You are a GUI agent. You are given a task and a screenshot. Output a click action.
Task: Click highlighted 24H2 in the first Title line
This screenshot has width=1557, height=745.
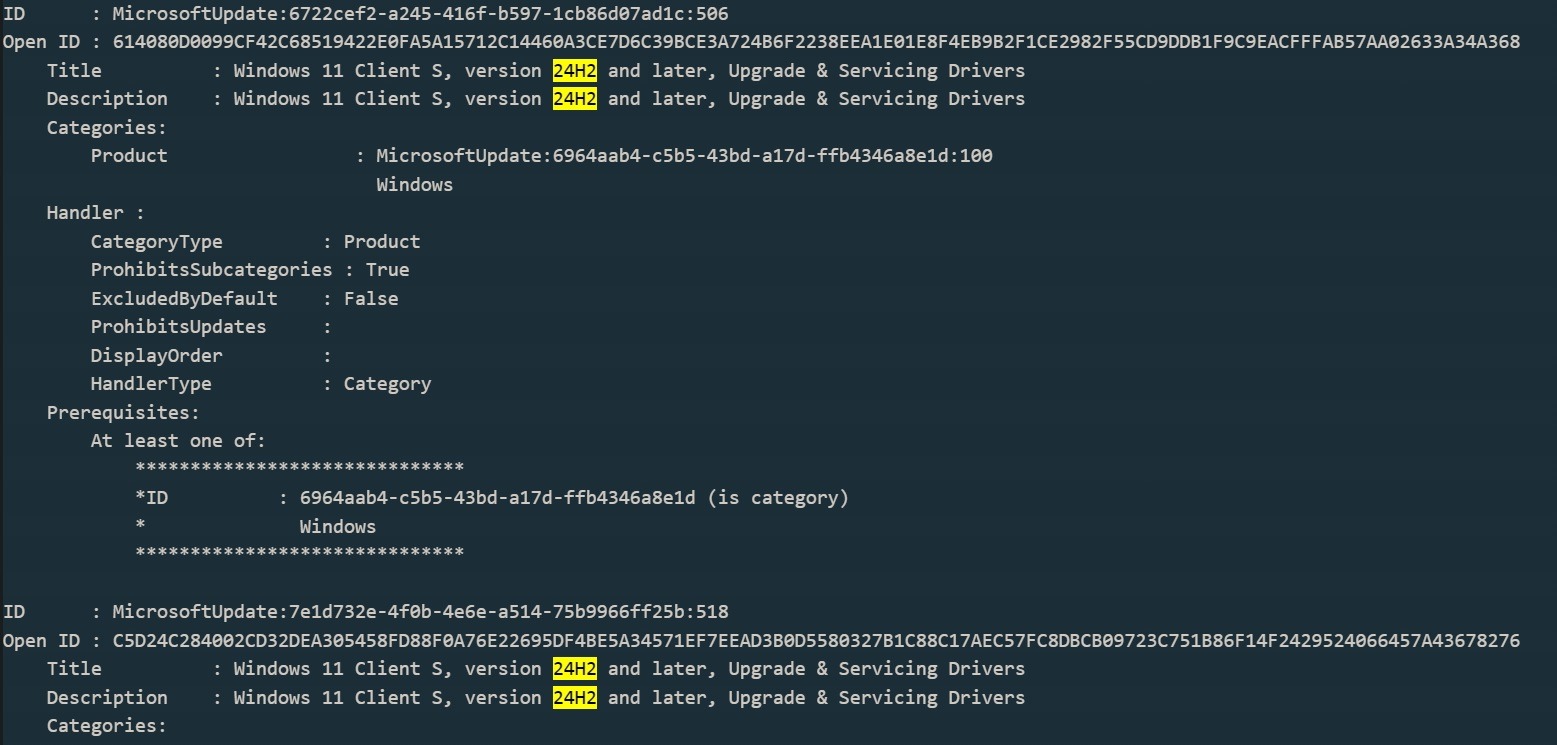[574, 71]
